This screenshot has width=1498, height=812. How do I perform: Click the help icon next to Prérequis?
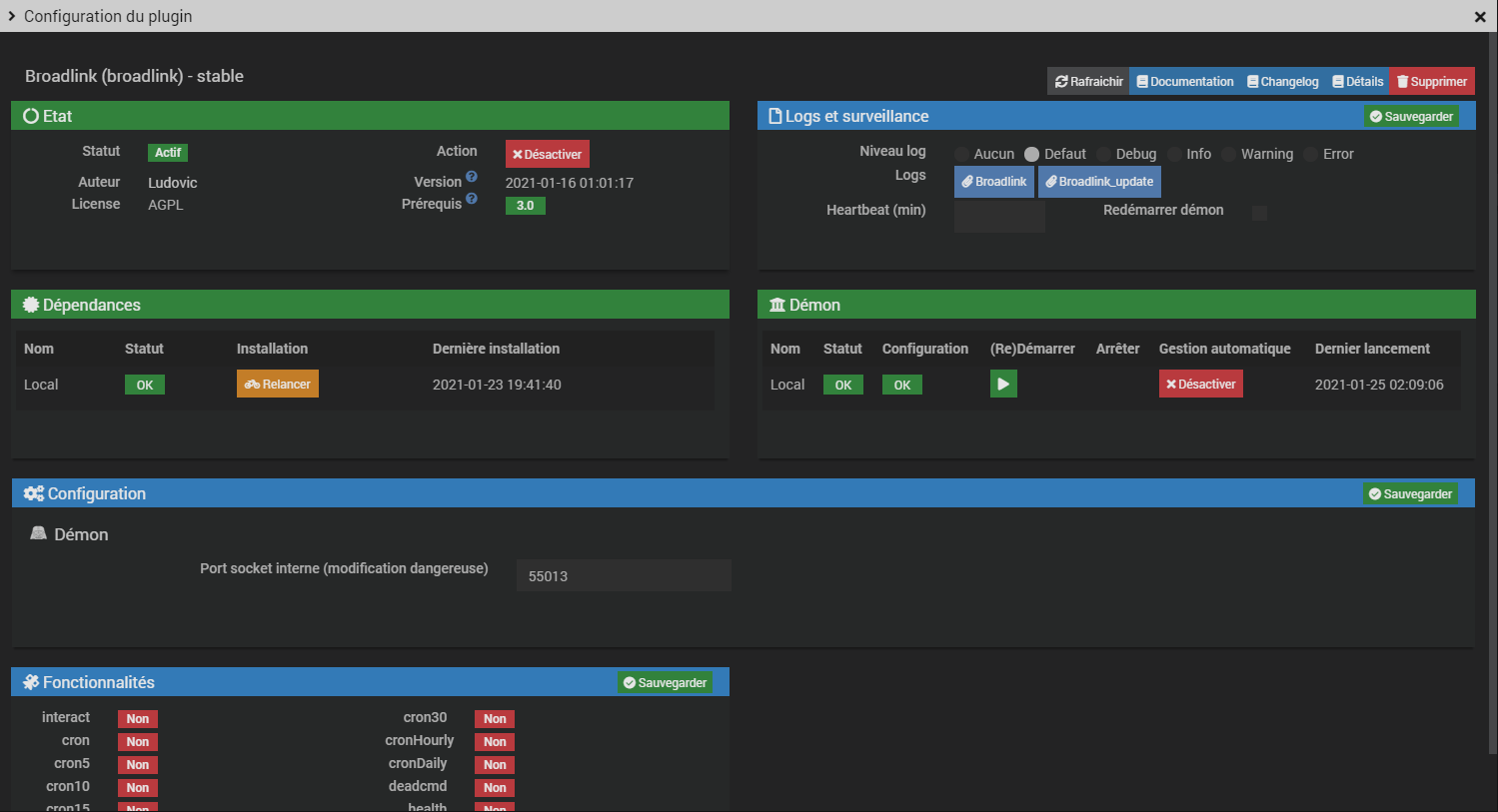pyautogui.click(x=472, y=199)
